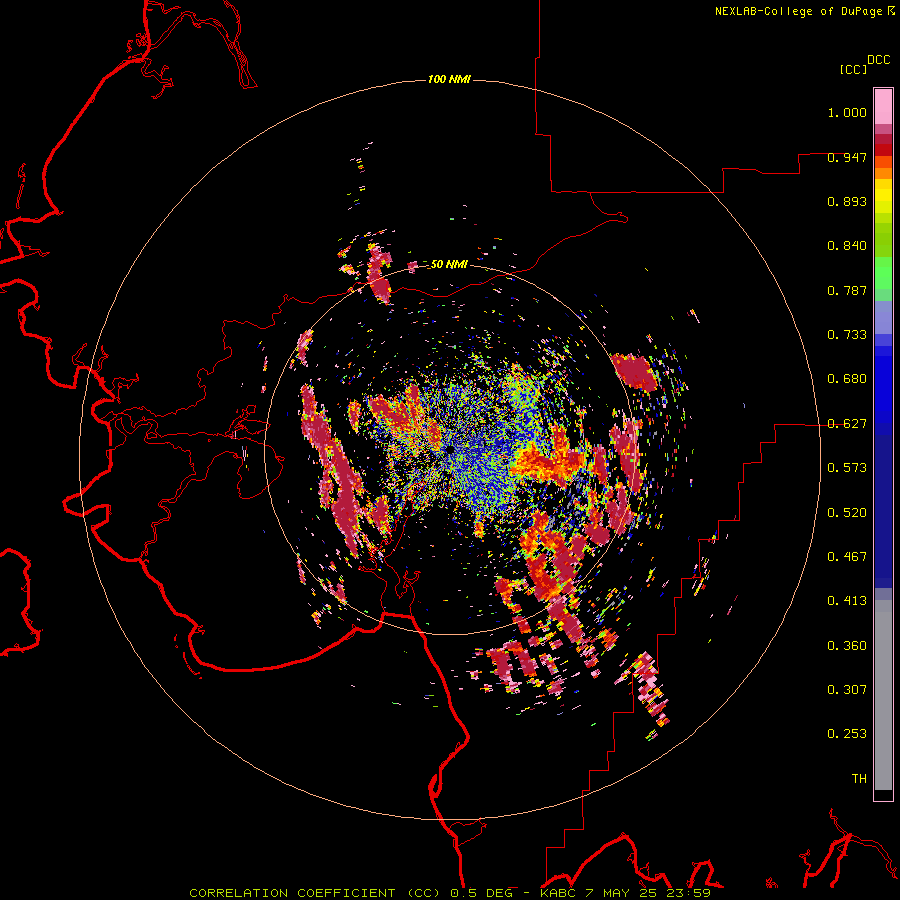
Task: Click the 0.893 scale value
Action: click(847, 201)
